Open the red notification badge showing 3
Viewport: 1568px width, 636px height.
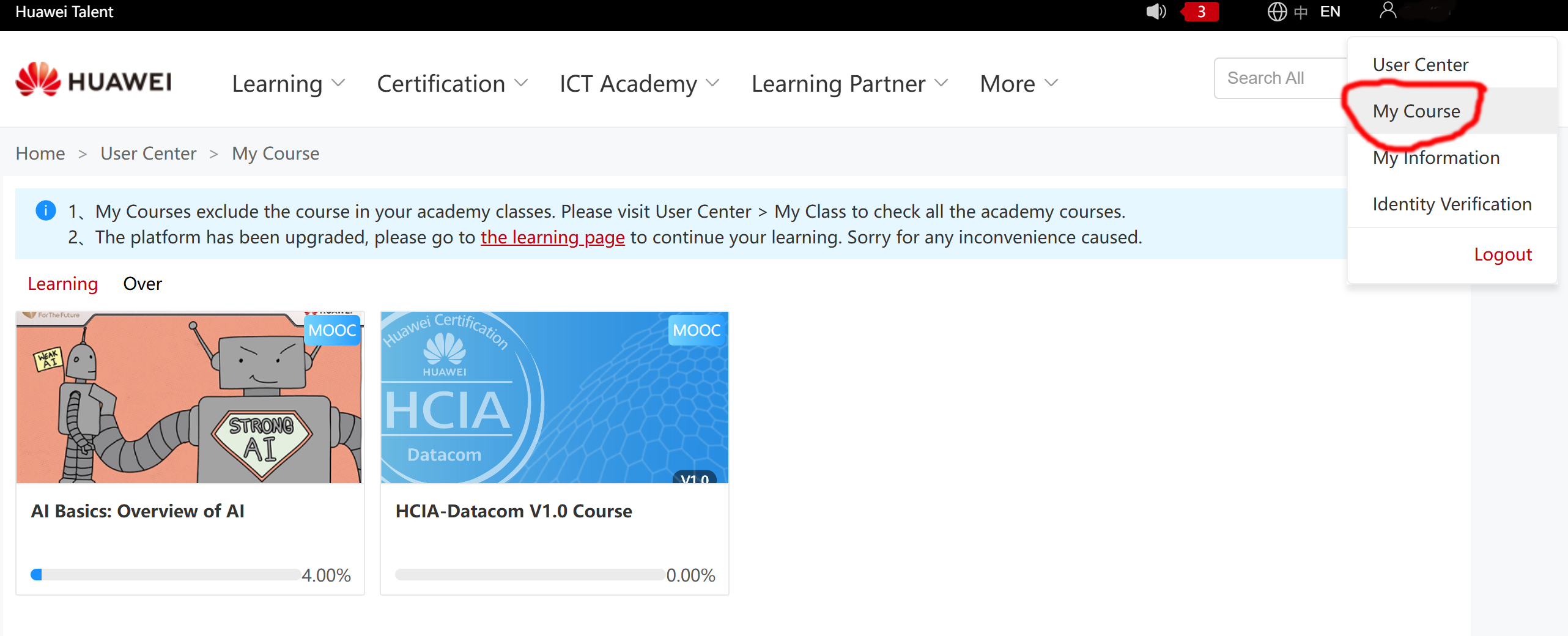[x=1201, y=12]
